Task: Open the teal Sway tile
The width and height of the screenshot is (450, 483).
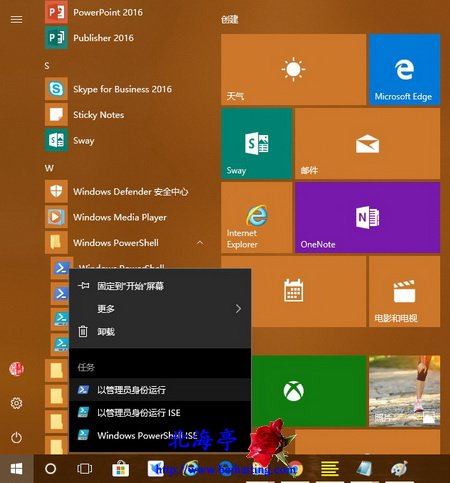Action: pyautogui.click(x=257, y=143)
